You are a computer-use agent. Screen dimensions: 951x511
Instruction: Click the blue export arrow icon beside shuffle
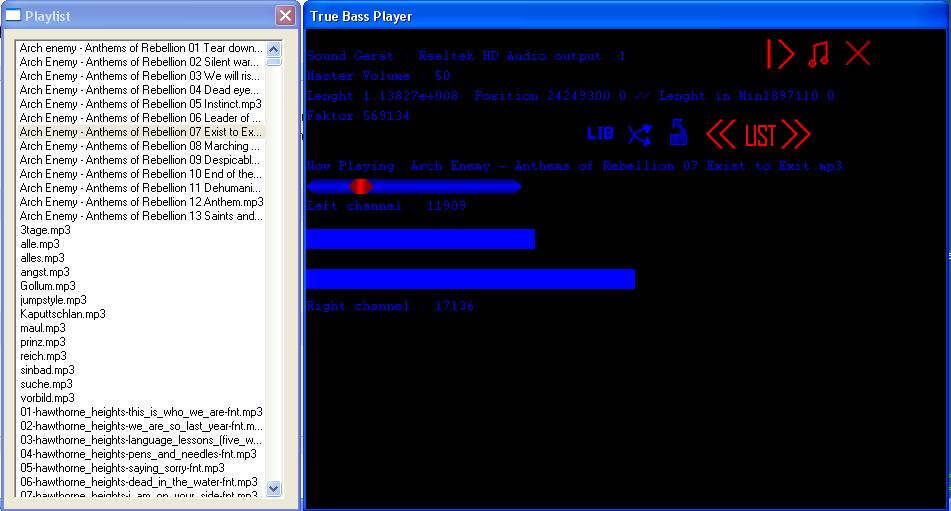tap(678, 133)
